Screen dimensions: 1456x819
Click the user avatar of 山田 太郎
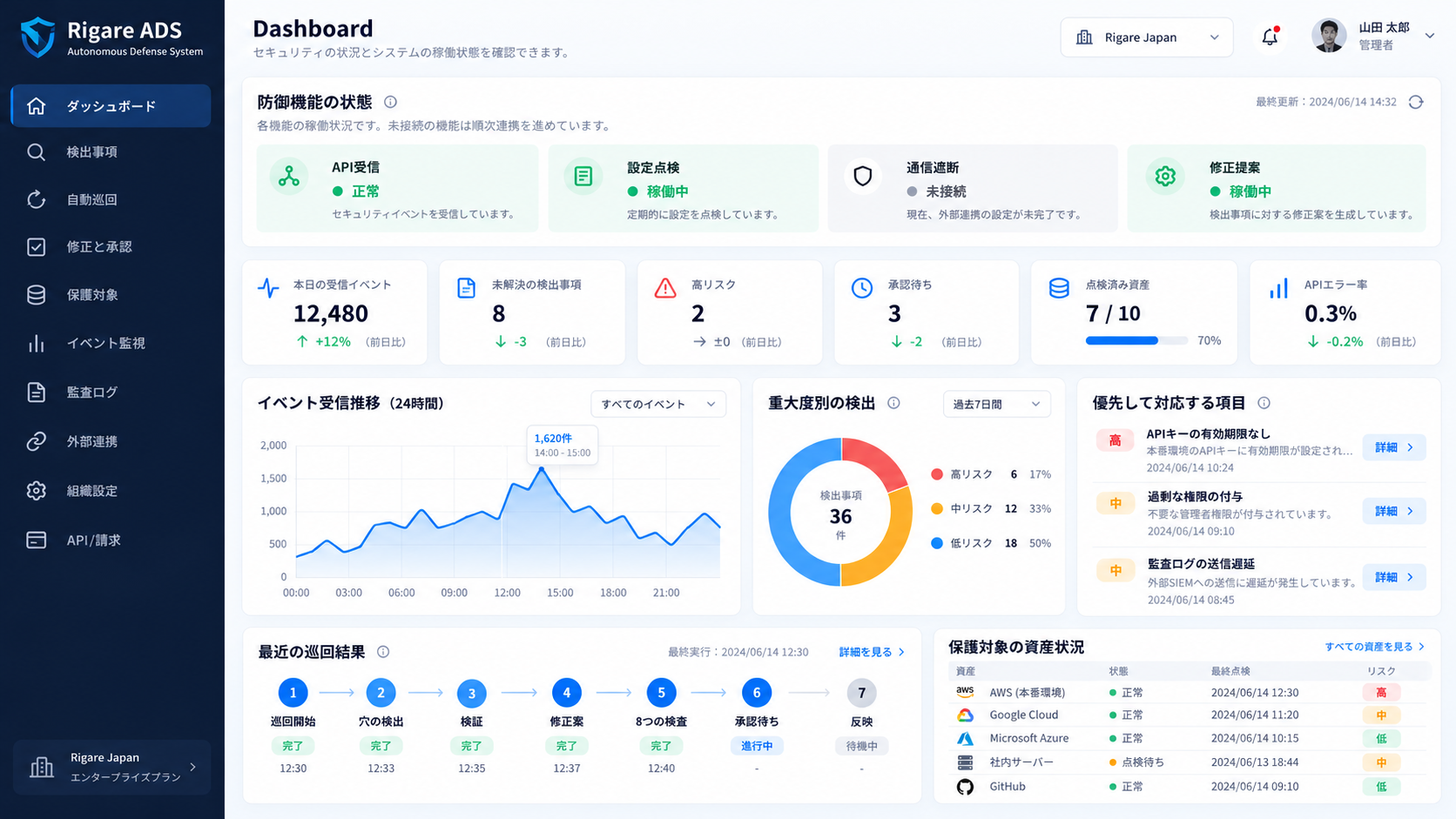[1329, 36]
